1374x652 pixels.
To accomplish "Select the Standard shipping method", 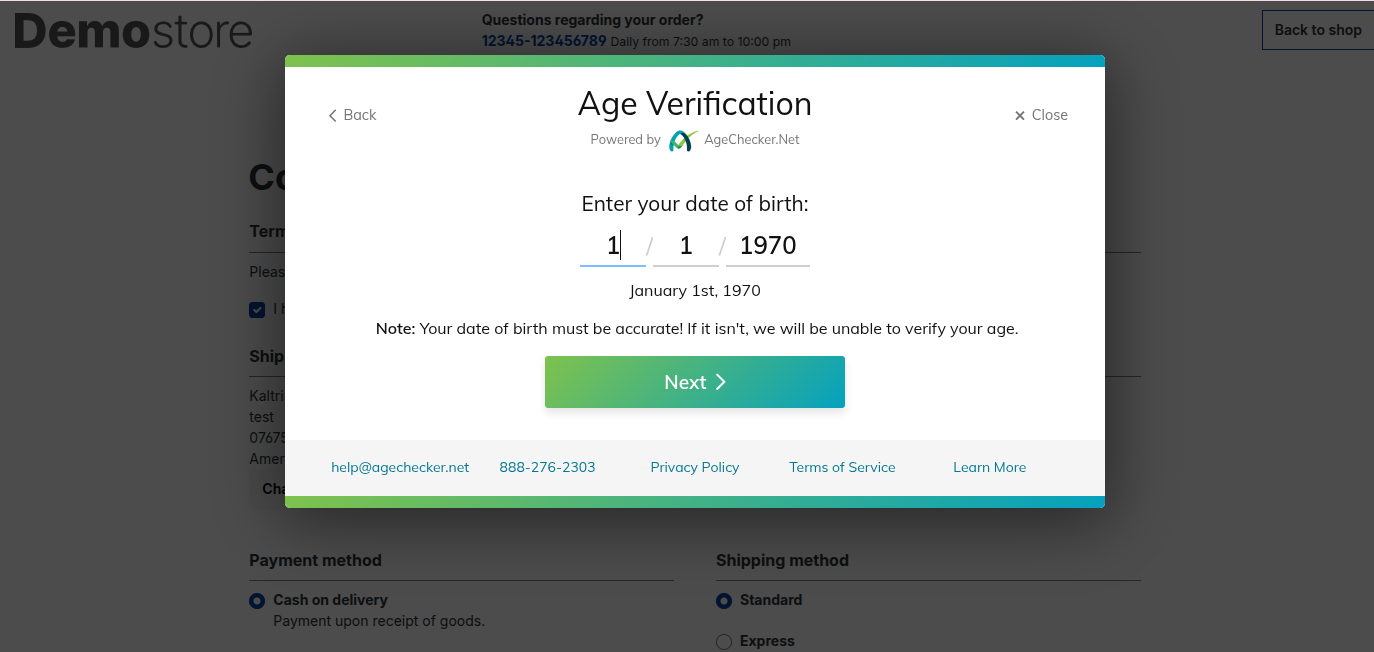I will point(724,601).
